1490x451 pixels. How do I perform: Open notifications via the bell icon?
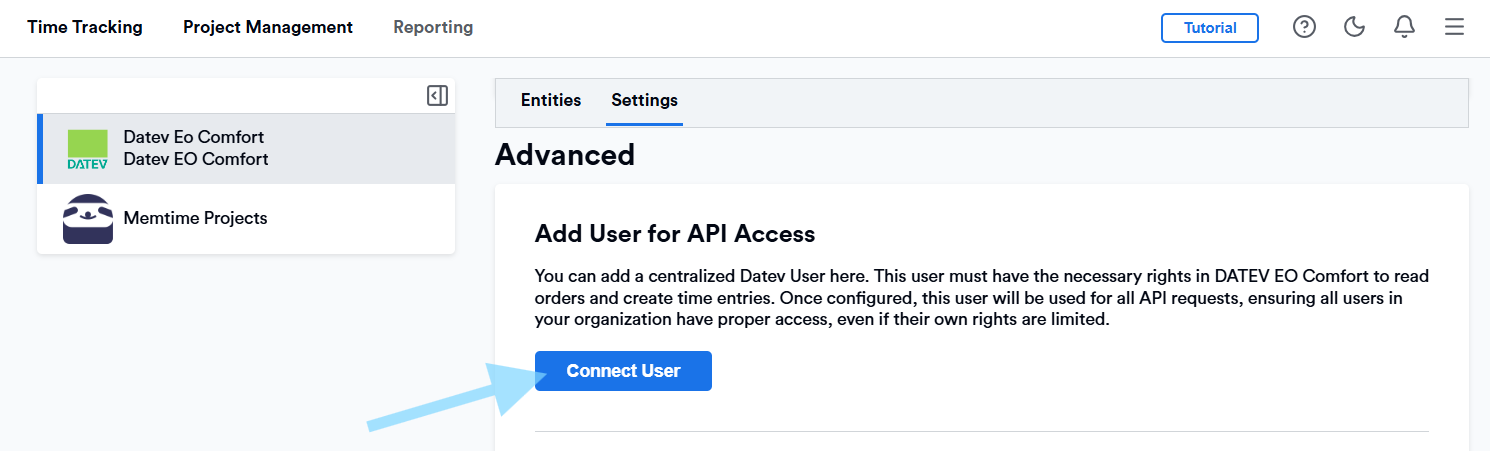coord(1404,28)
